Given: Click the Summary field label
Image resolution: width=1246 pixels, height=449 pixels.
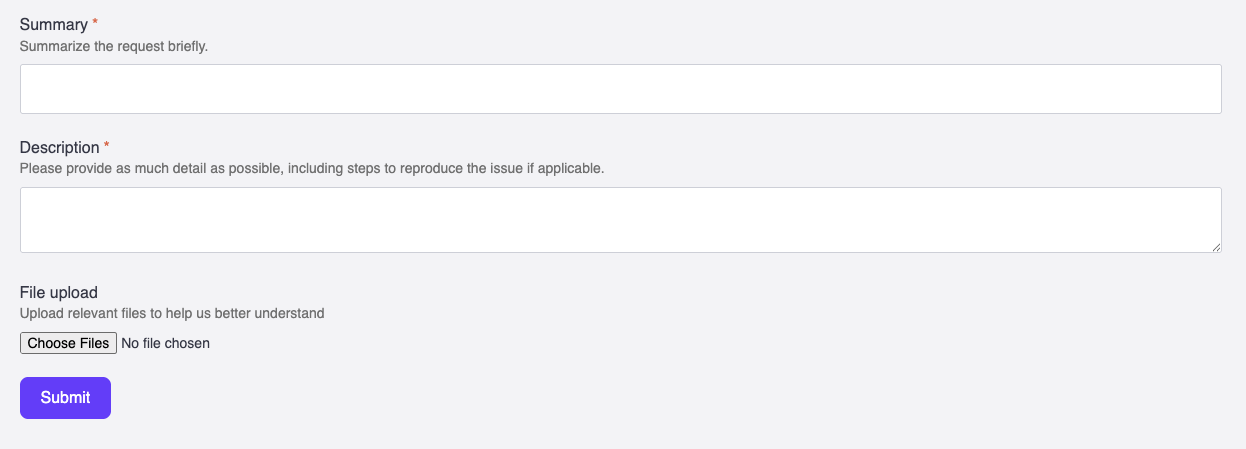Looking at the screenshot, I should [54, 25].
